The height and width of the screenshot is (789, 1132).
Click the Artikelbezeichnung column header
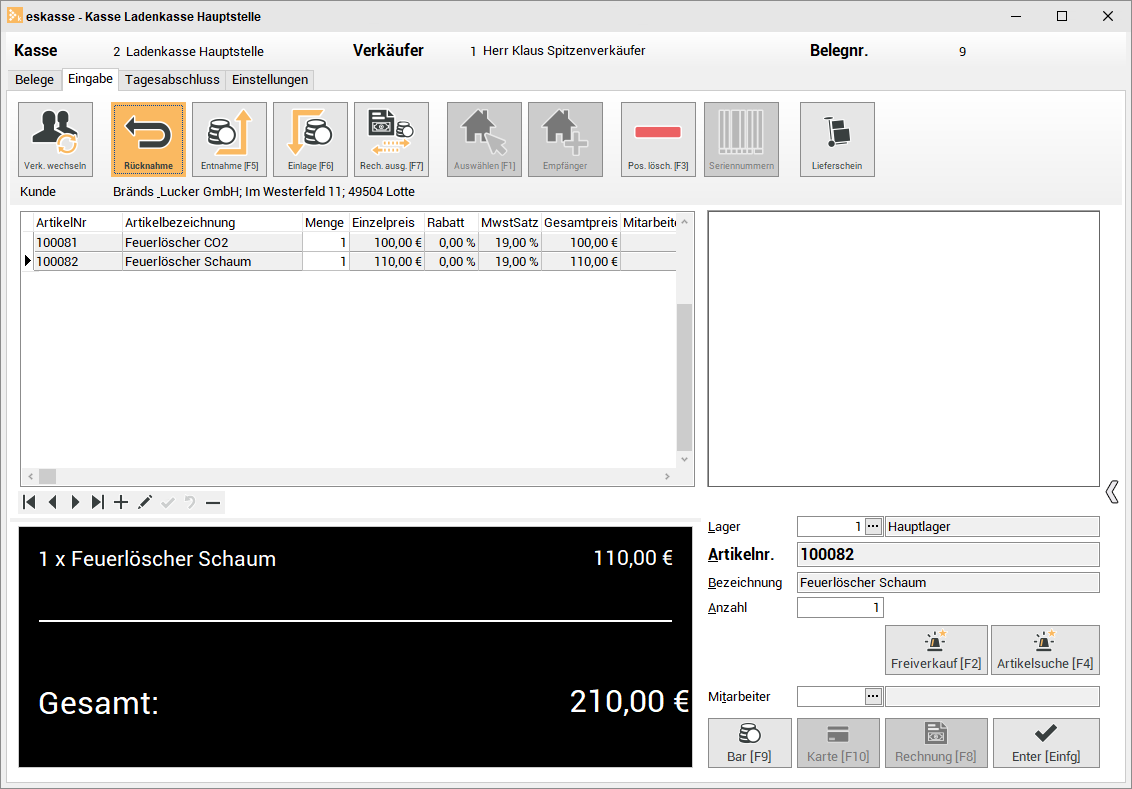point(212,222)
